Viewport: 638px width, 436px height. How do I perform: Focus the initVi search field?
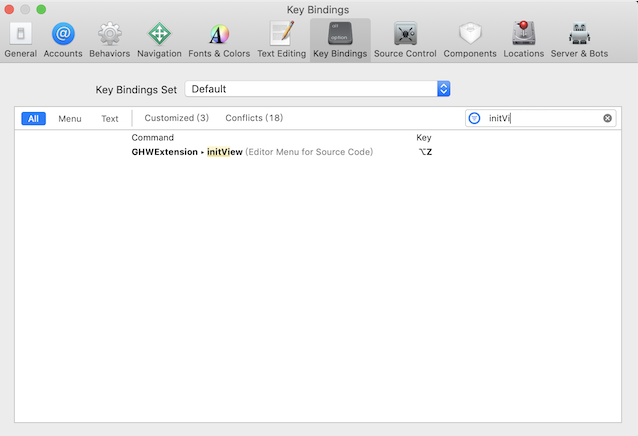pyautogui.click(x=540, y=118)
